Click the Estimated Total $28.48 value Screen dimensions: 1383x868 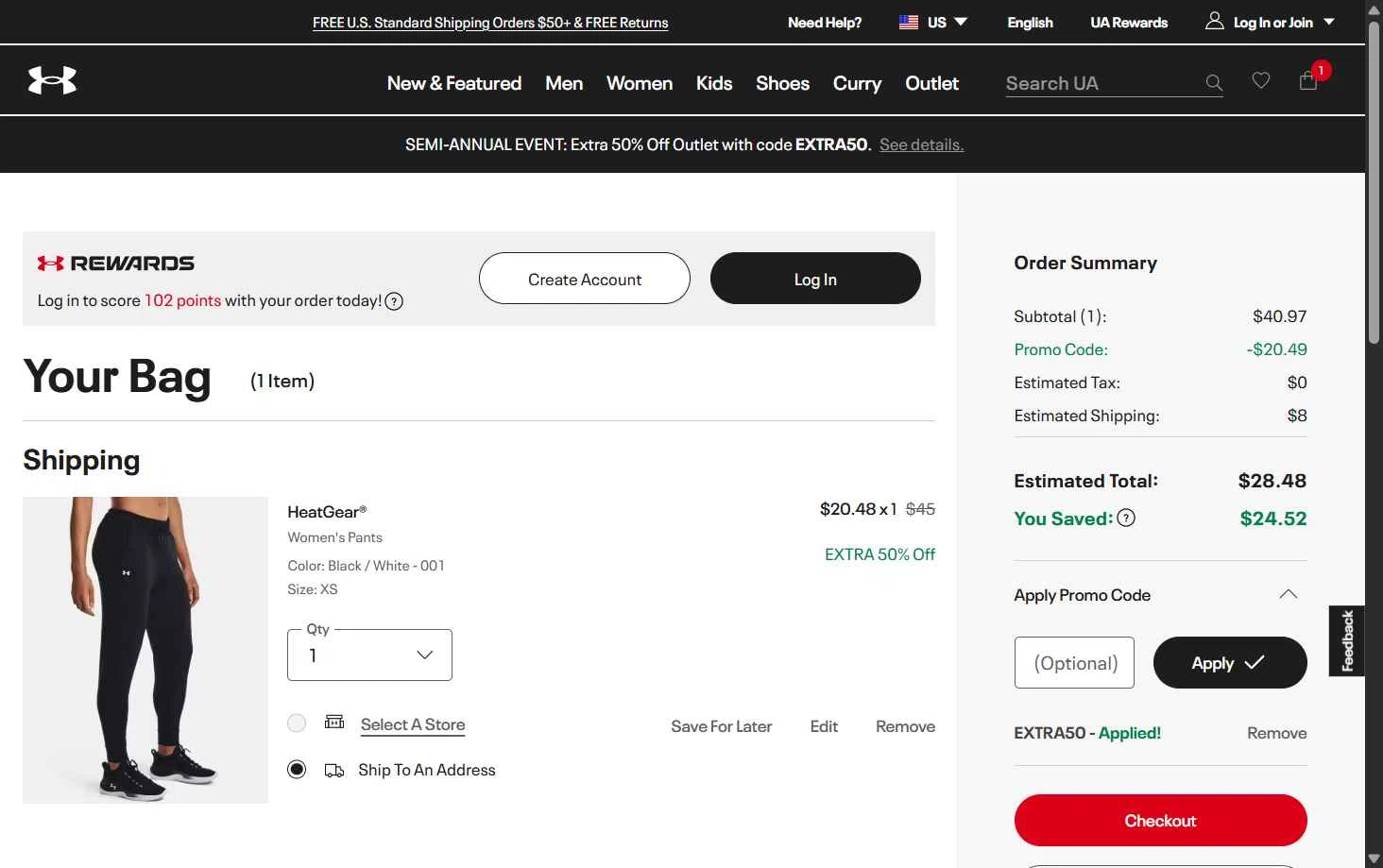(1272, 481)
